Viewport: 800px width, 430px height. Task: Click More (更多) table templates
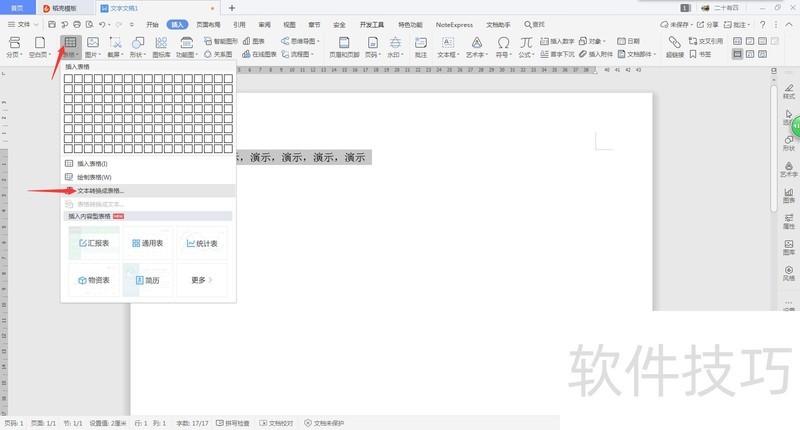[x=202, y=280]
